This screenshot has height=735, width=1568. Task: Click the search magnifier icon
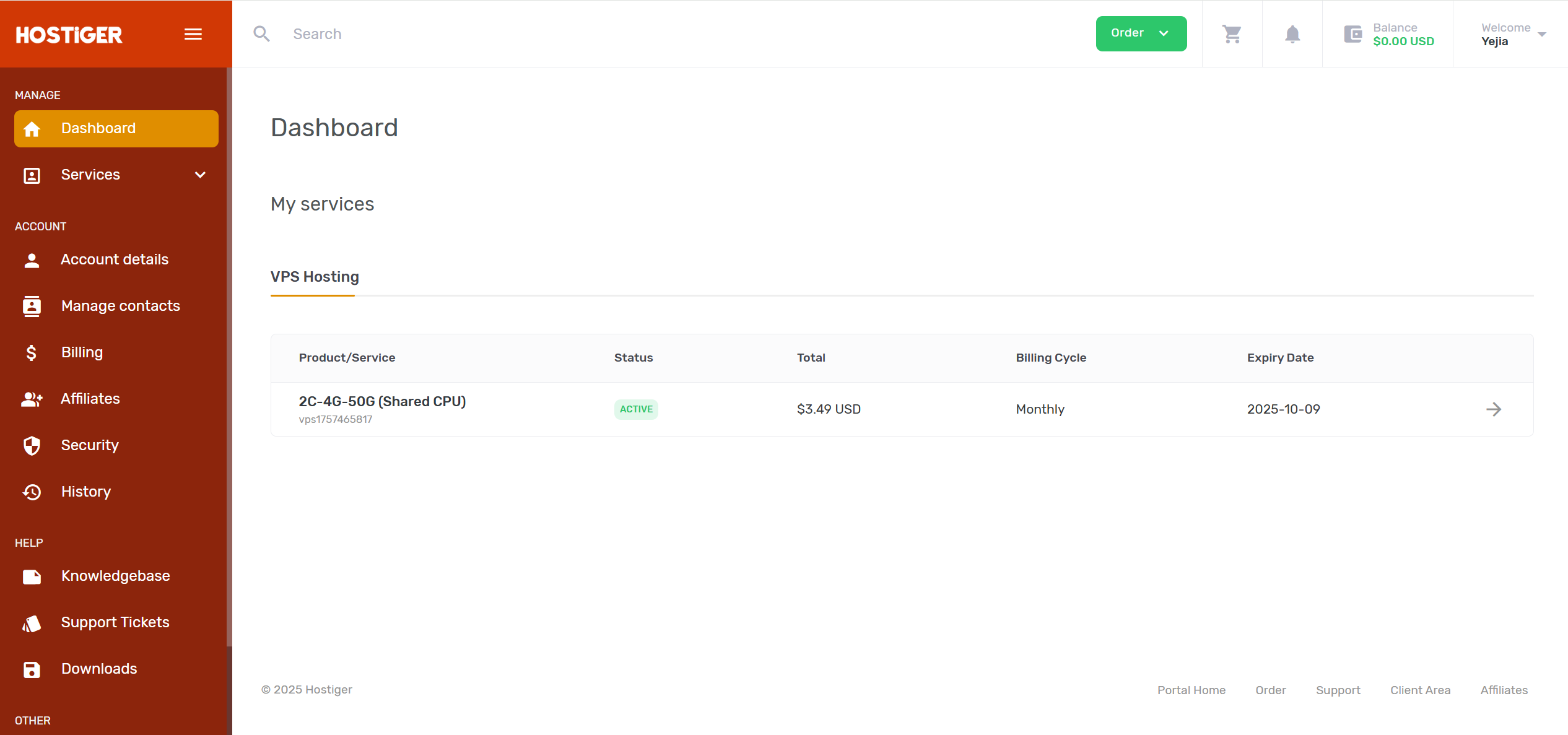pyautogui.click(x=262, y=34)
